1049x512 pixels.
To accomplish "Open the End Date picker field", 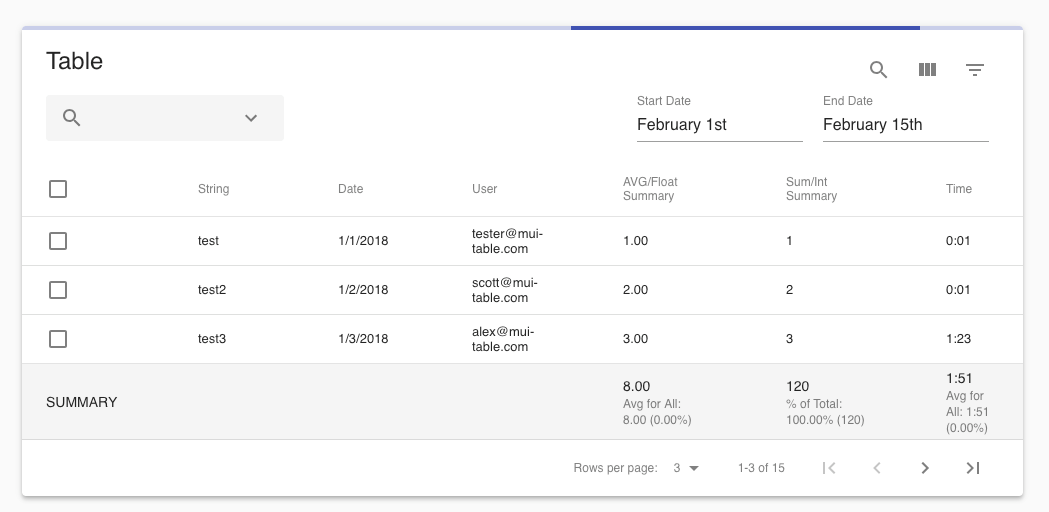I will [905, 125].
